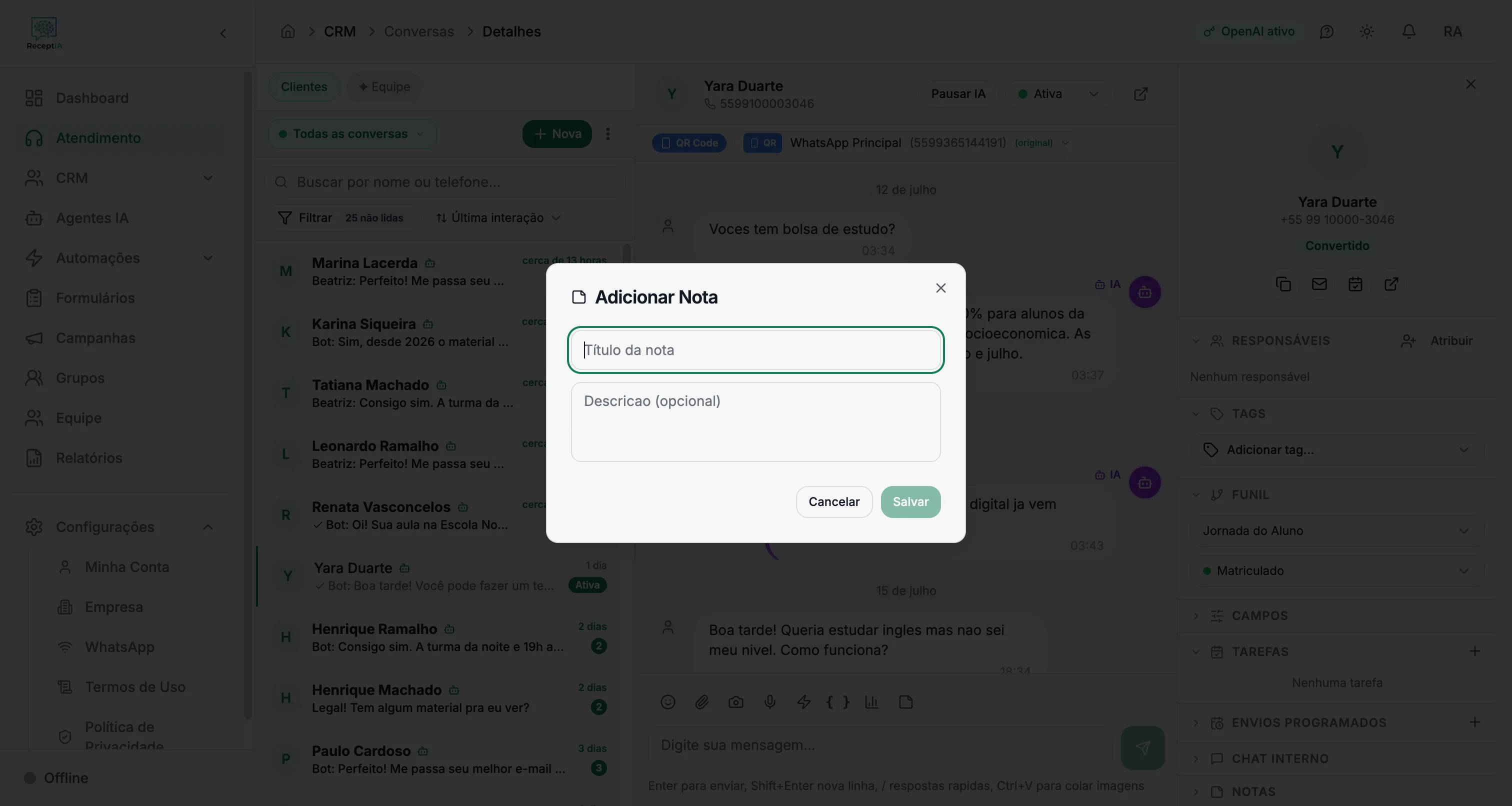Open the home breadcrumb icon

tap(287, 31)
